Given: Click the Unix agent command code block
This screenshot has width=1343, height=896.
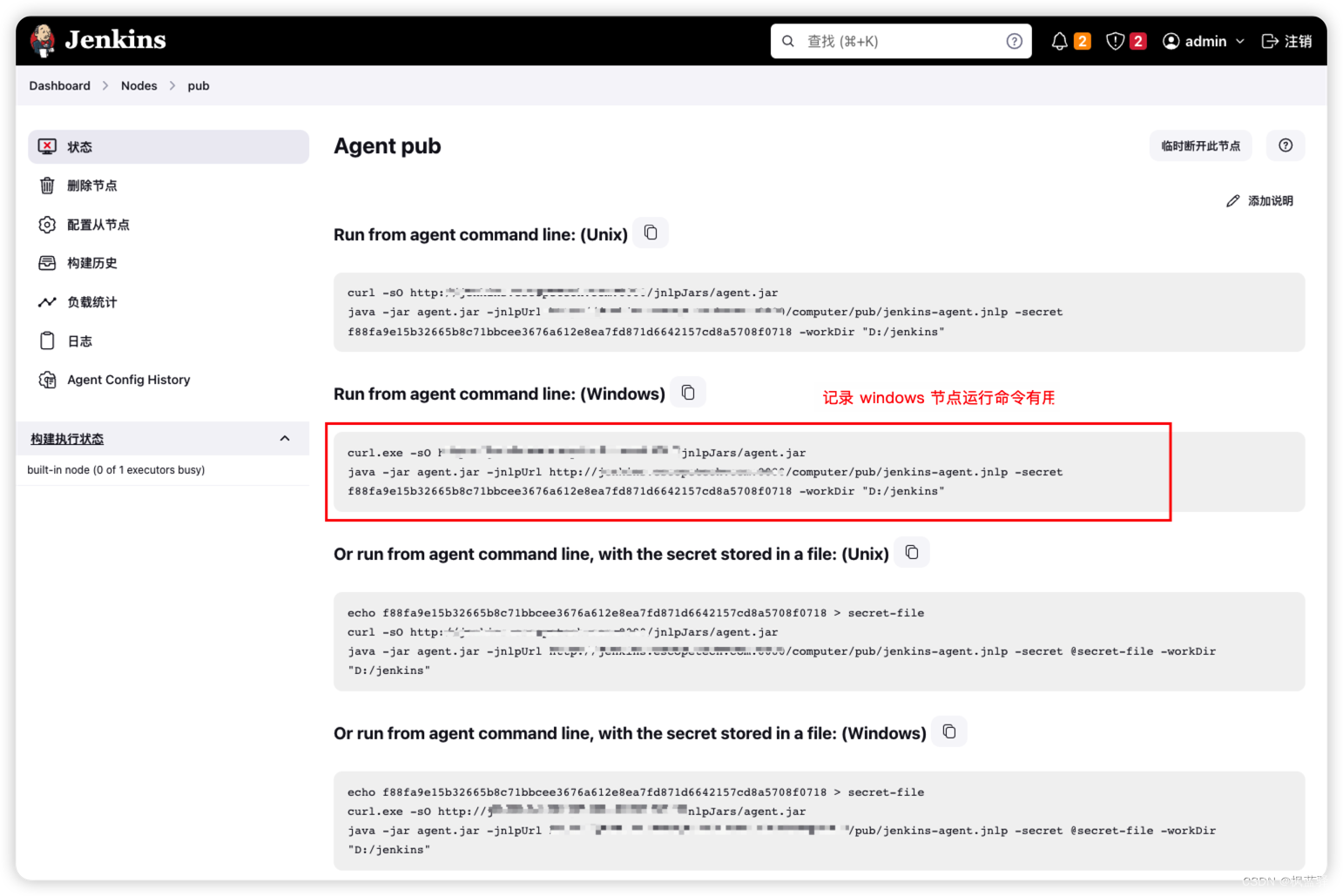Looking at the screenshot, I should [819, 313].
